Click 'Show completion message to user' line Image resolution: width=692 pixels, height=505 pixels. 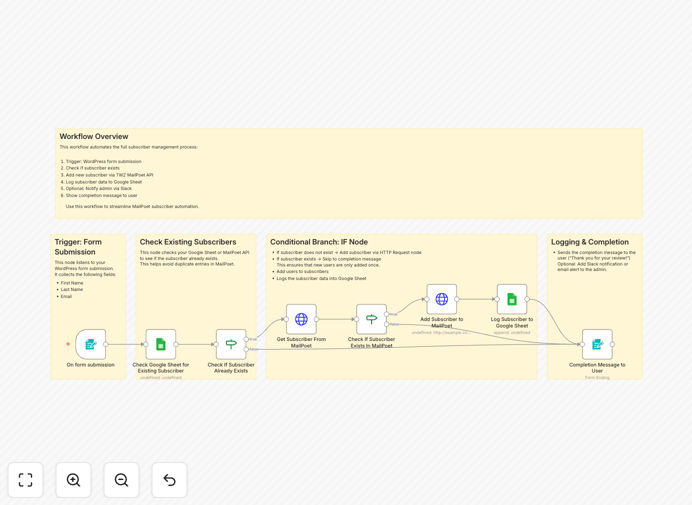point(102,195)
